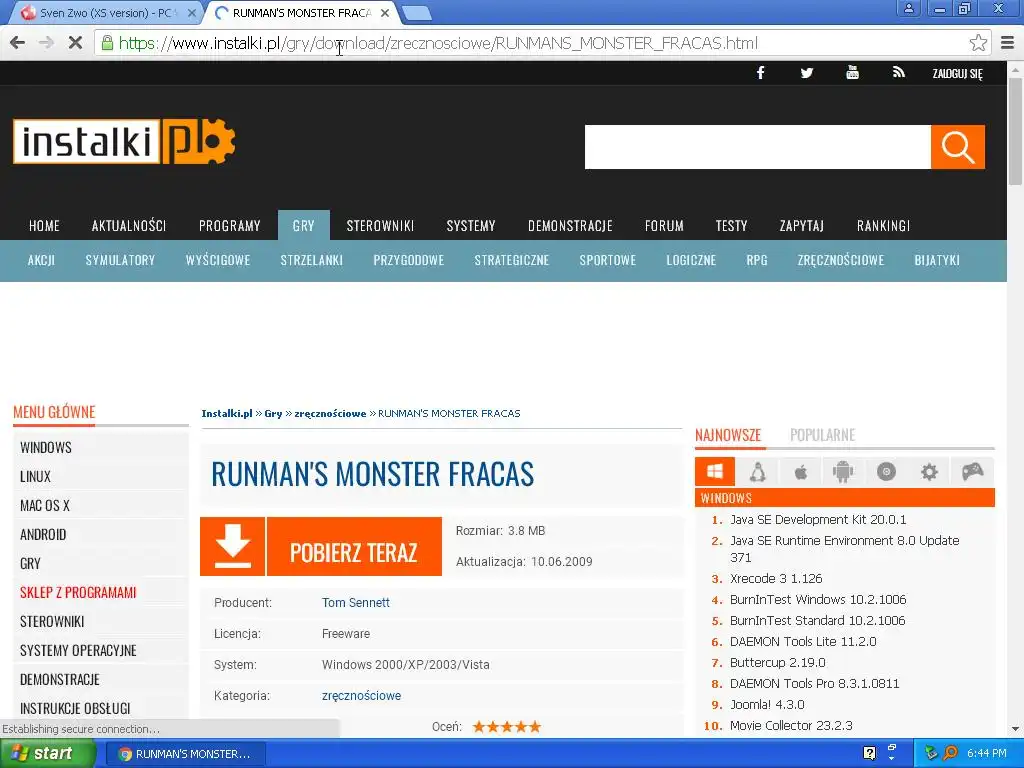Screen dimensions: 1024x768
Task: Click the instalki.pl logo
Action: click(124, 141)
